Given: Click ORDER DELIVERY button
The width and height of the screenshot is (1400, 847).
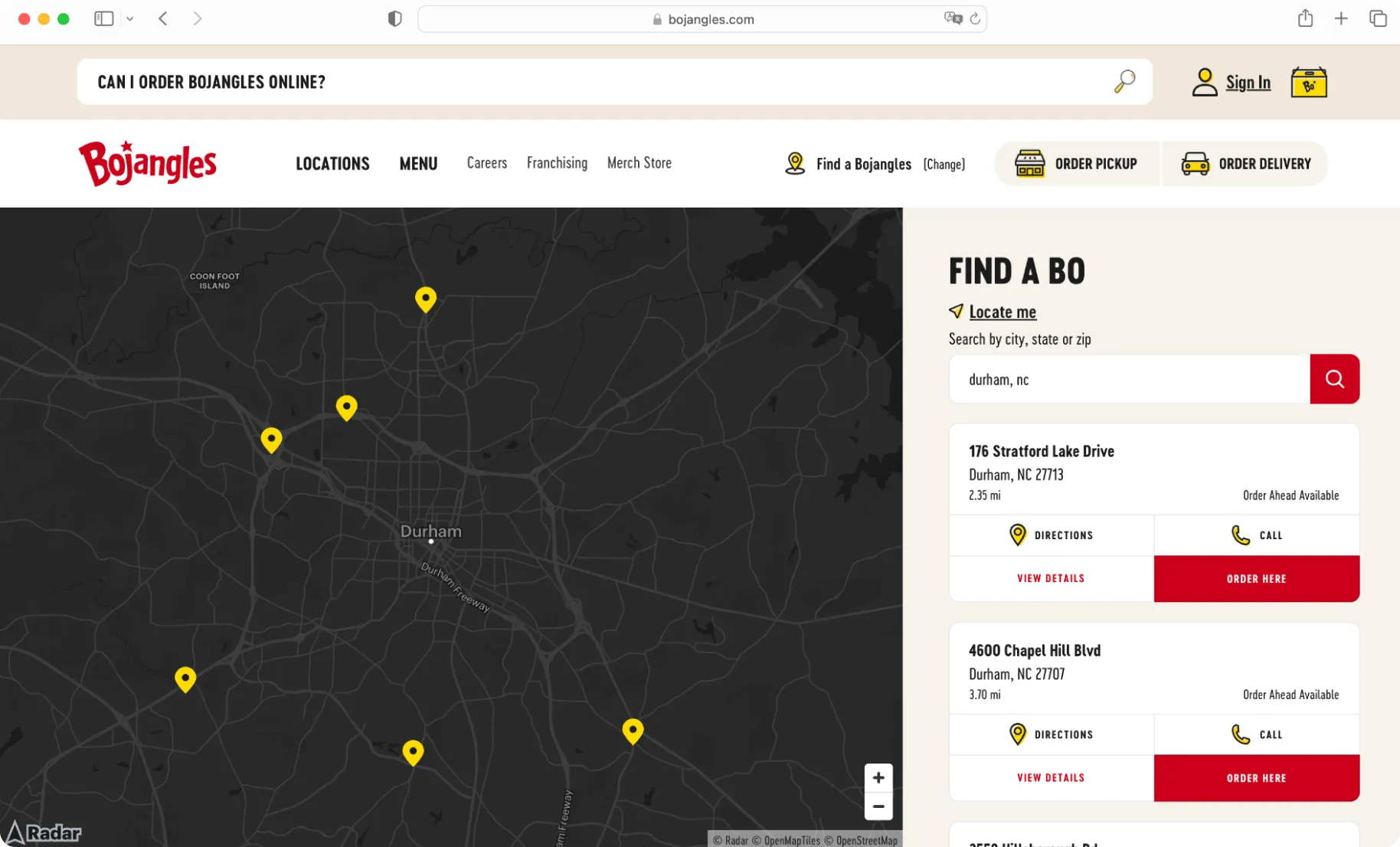Looking at the screenshot, I should pyautogui.click(x=1245, y=163).
